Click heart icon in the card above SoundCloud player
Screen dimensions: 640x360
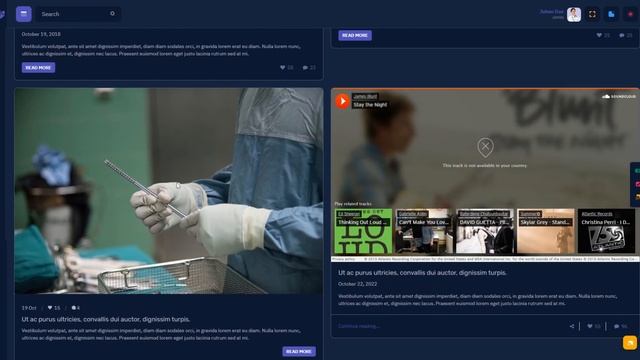coord(599,36)
